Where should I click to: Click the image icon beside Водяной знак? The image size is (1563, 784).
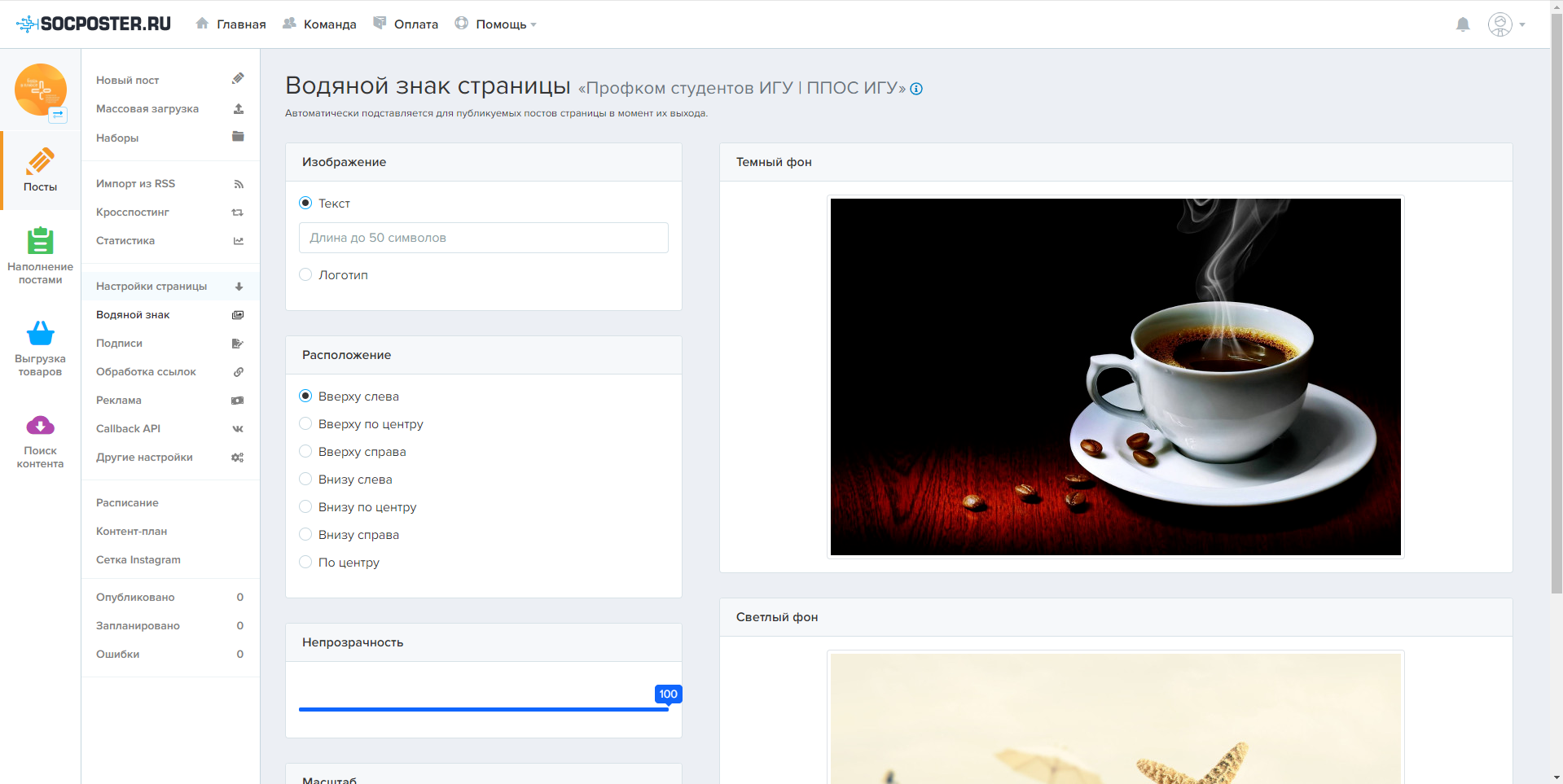pyautogui.click(x=238, y=315)
